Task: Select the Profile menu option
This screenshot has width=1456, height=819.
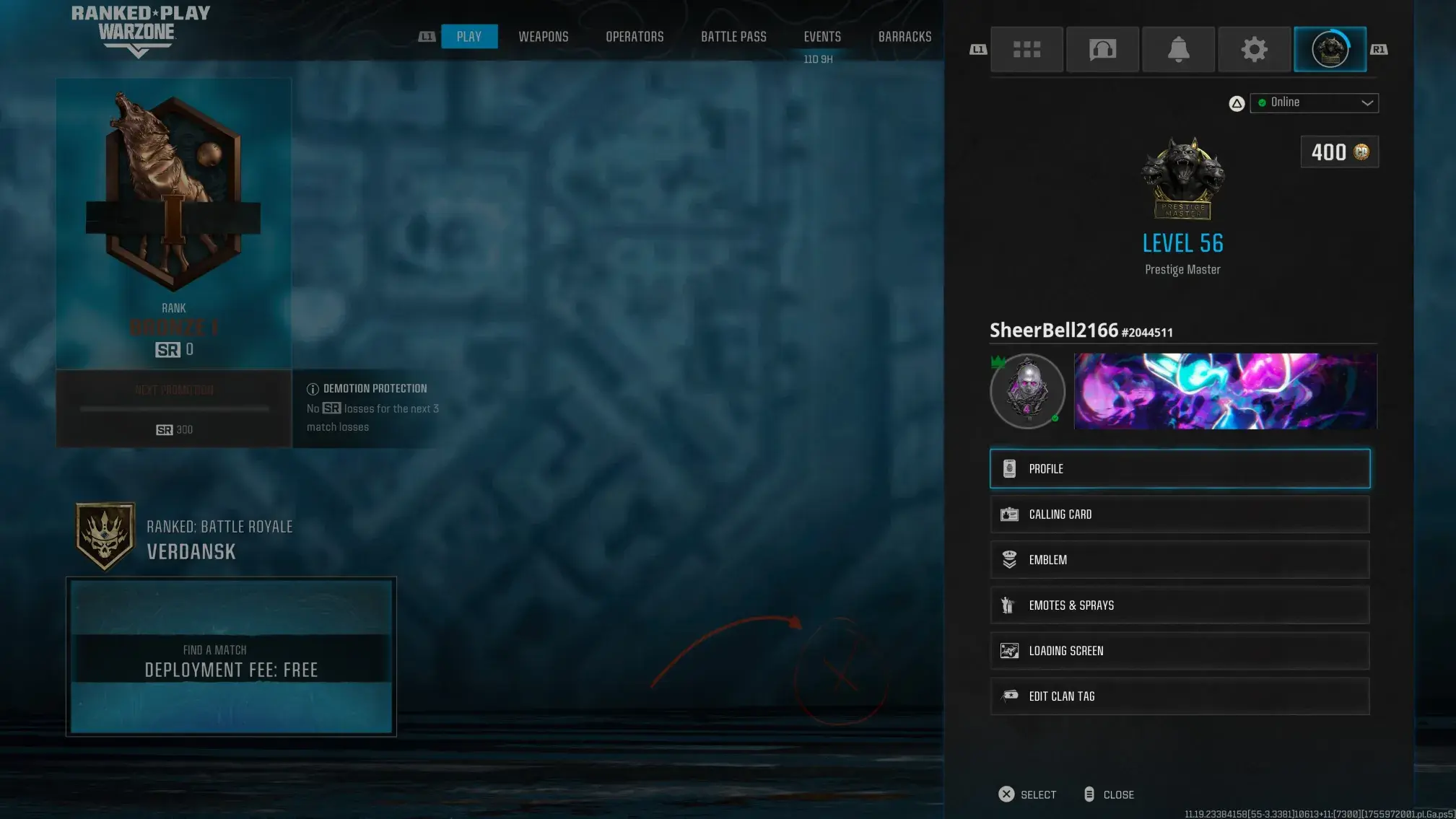Action: 1180,468
